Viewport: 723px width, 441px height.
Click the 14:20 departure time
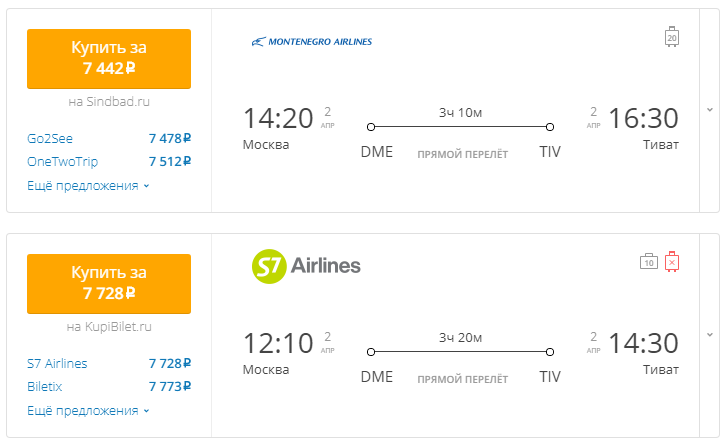point(278,119)
